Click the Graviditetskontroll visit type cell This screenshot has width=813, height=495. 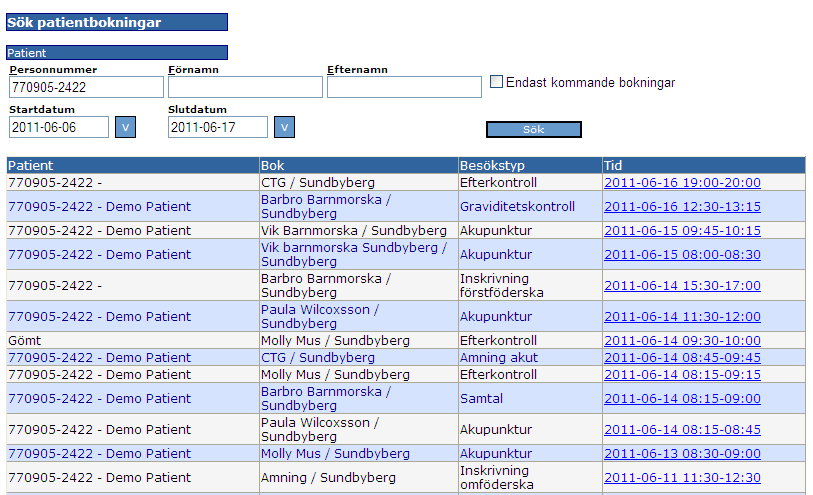coord(530,206)
